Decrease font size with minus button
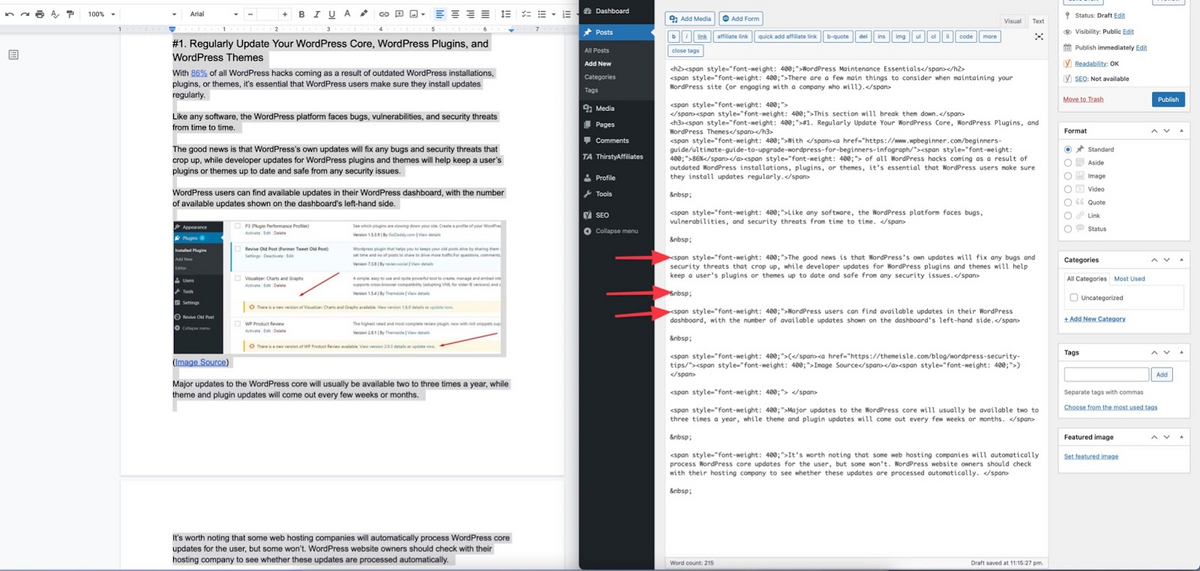Image resolution: width=1200 pixels, height=571 pixels. (248, 14)
